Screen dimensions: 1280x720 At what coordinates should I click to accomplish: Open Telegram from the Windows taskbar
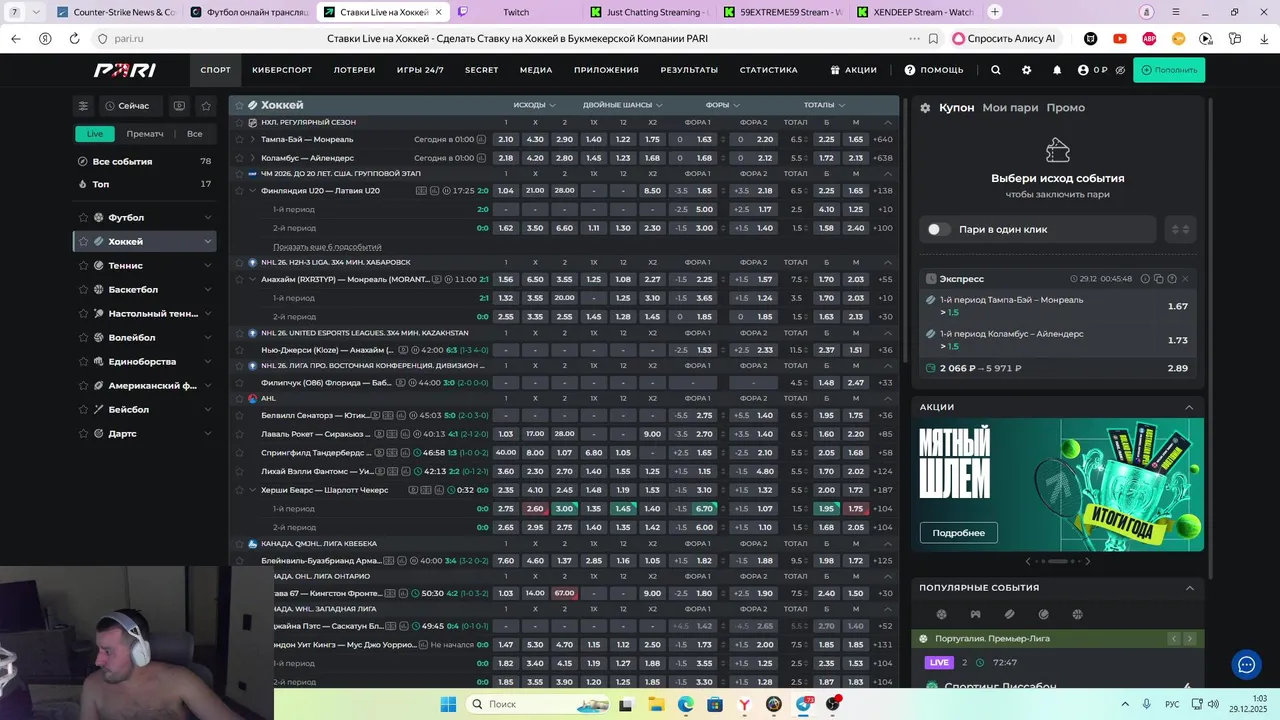point(803,704)
